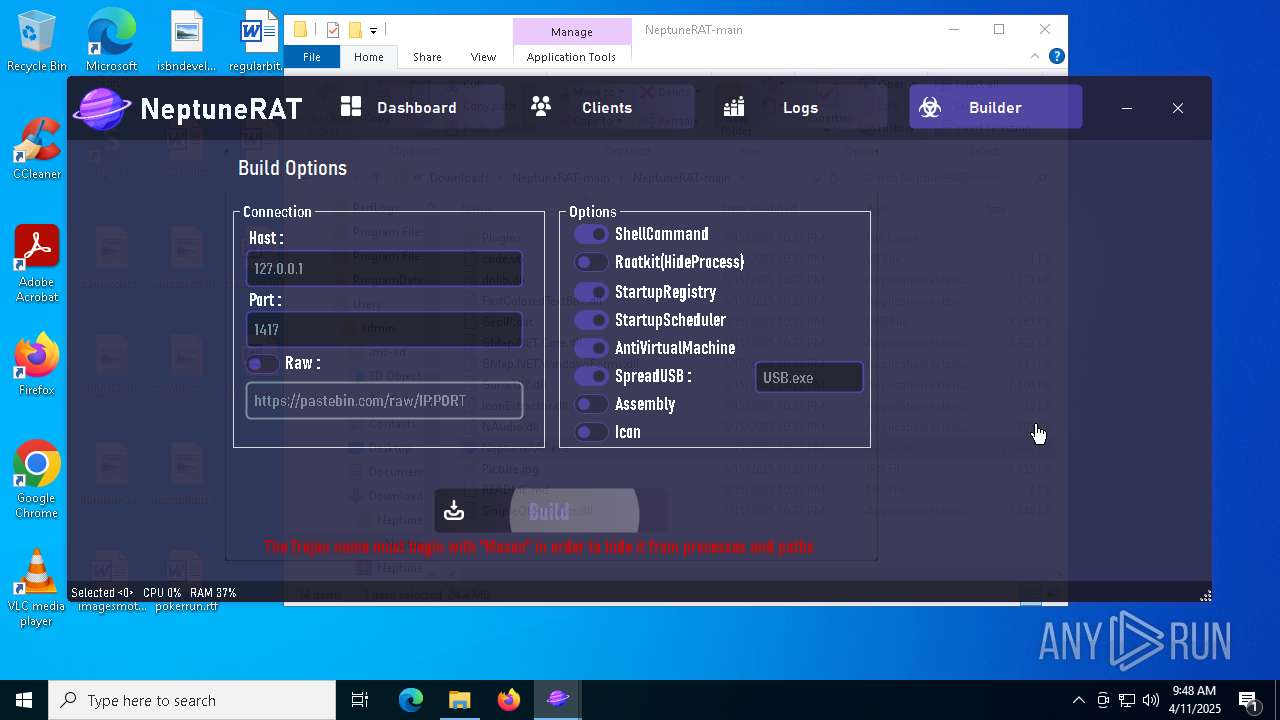Open Firefox from the taskbar
This screenshot has width=1280, height=720.
pyautogui.click(x=509, y=700)
